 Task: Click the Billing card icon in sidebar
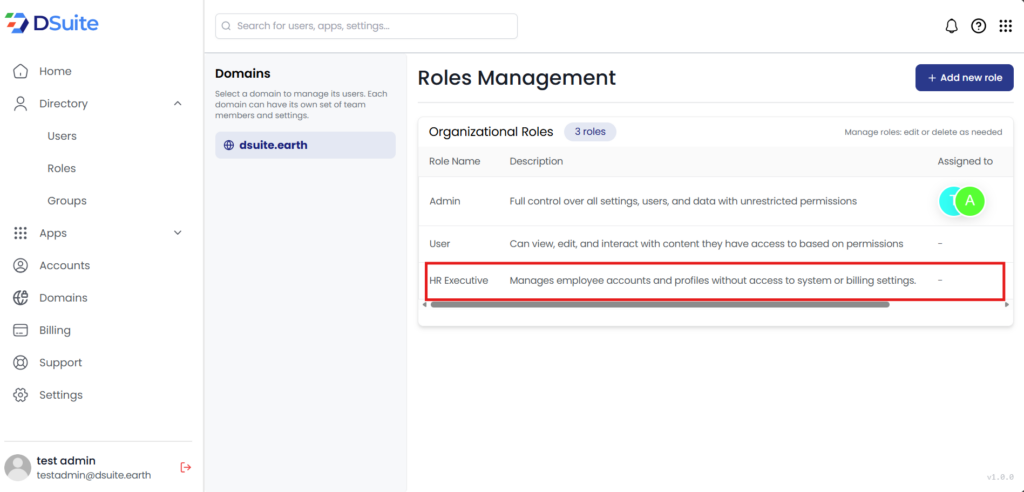[20, 330]
